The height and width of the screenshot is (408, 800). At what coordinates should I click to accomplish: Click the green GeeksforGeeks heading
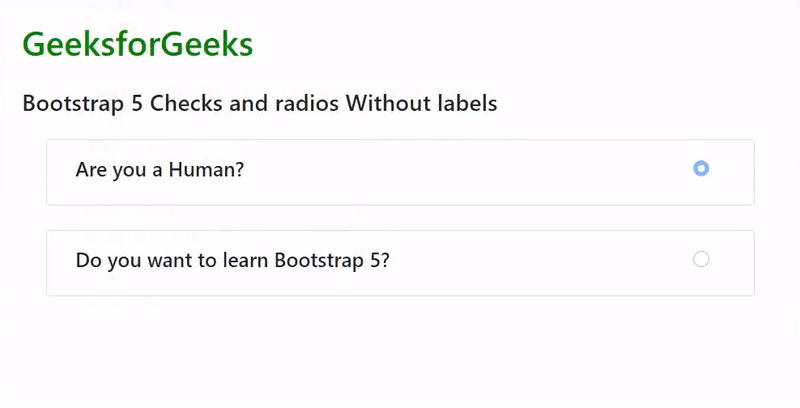137,45
